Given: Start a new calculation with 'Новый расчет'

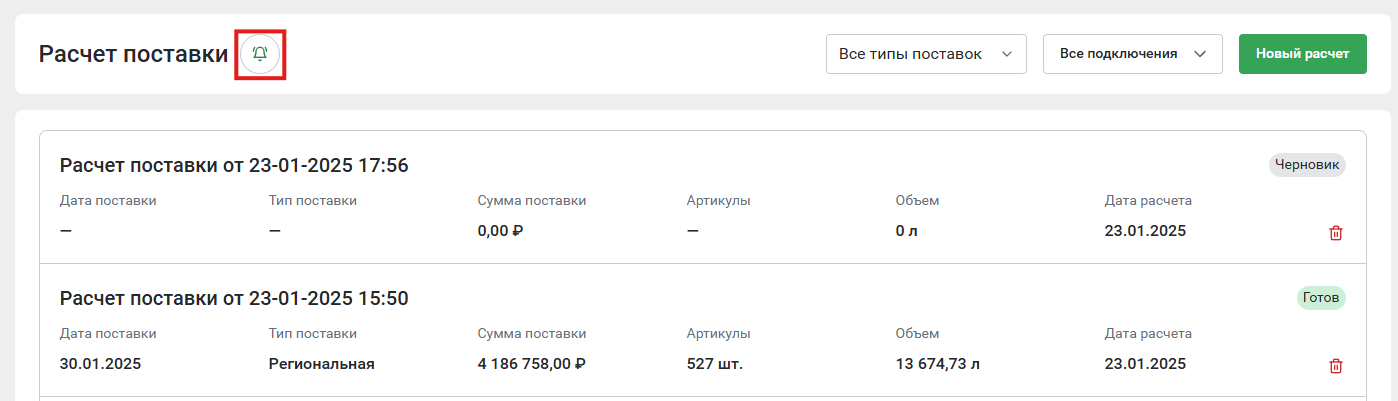Looking at the screenshot, I should [1303, 54].
